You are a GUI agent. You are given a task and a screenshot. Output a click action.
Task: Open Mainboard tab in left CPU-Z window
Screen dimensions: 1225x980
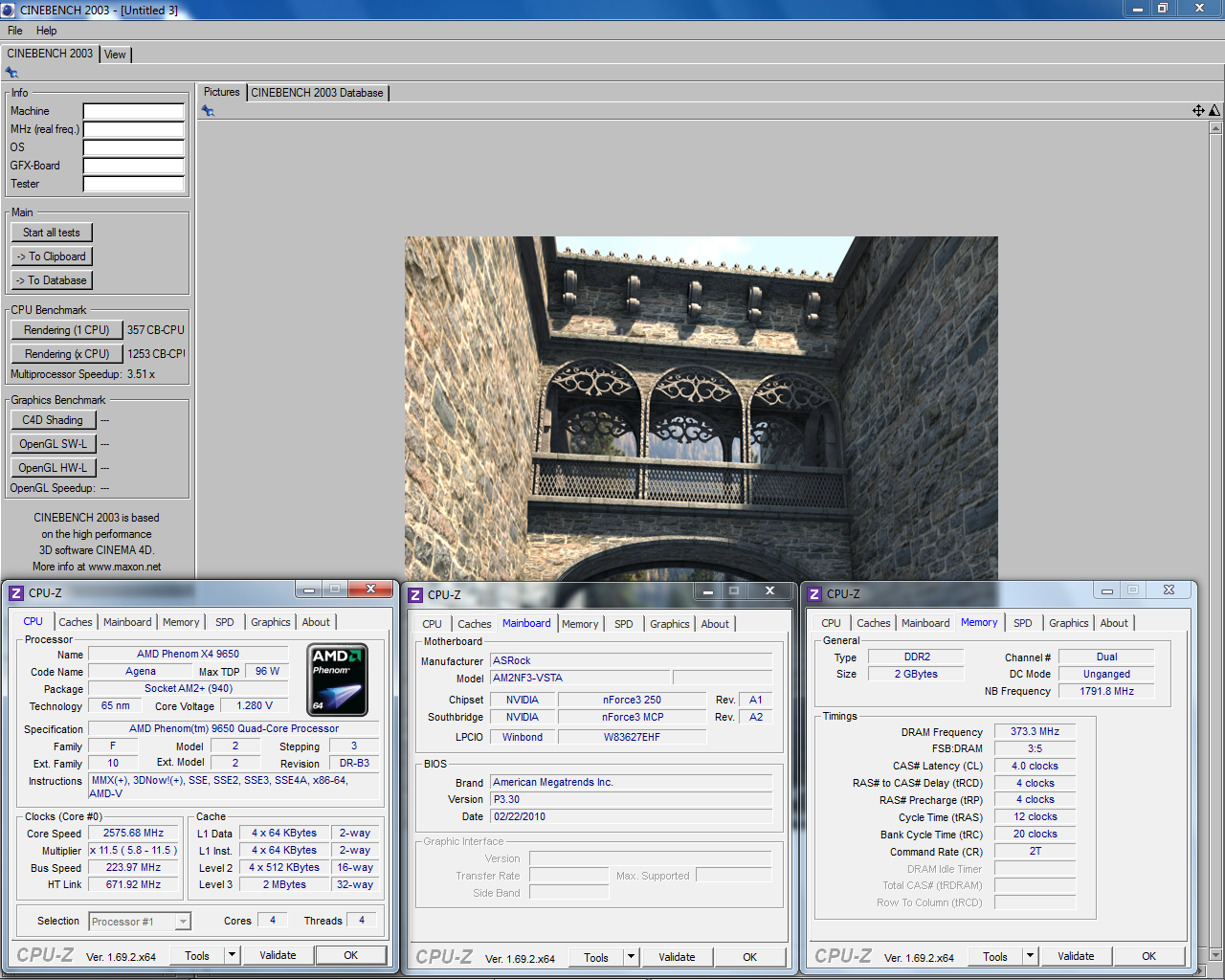127,622
